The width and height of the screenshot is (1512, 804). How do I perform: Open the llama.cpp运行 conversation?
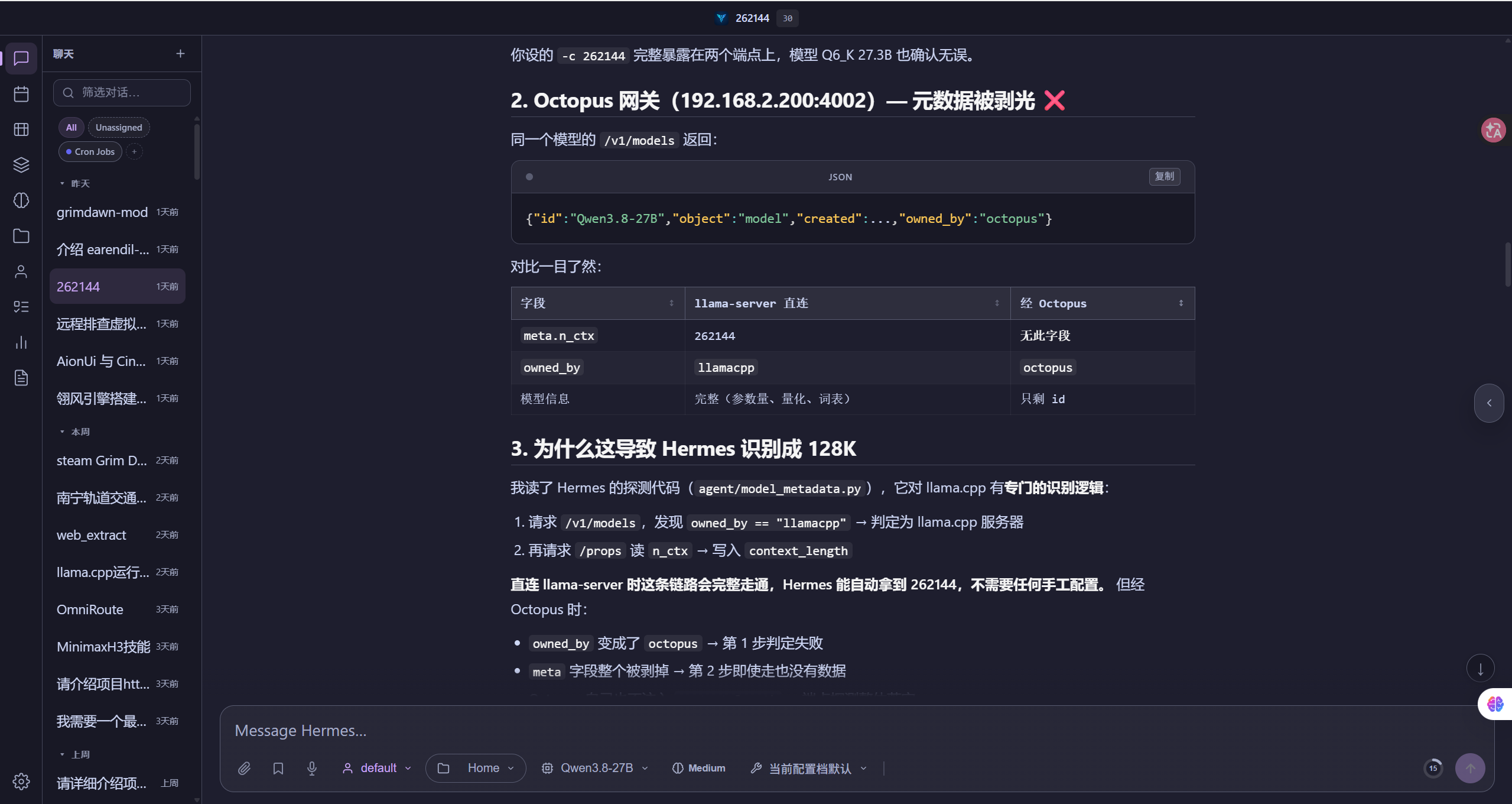click(x=118, y=572)
